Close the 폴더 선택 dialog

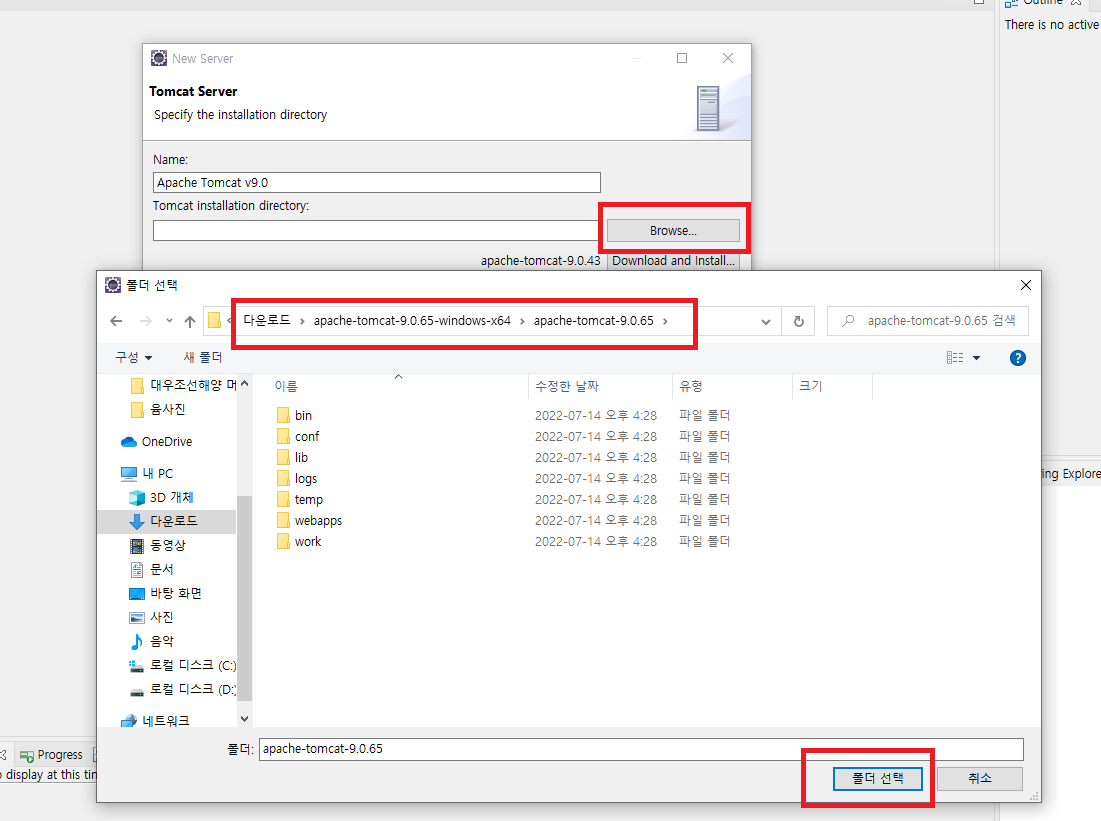click(x=1026, y=284)
